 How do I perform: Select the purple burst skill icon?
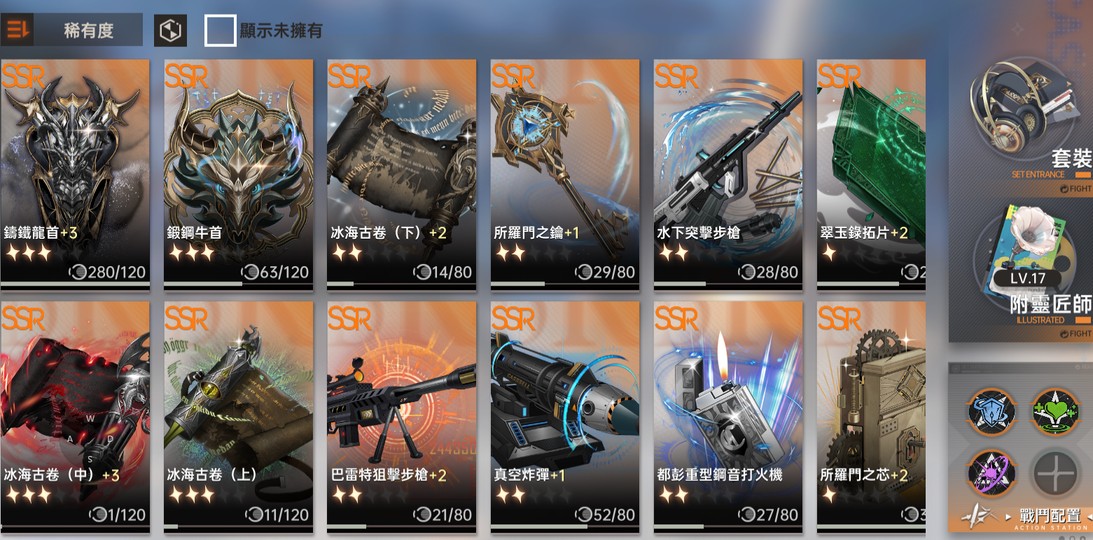991,474
